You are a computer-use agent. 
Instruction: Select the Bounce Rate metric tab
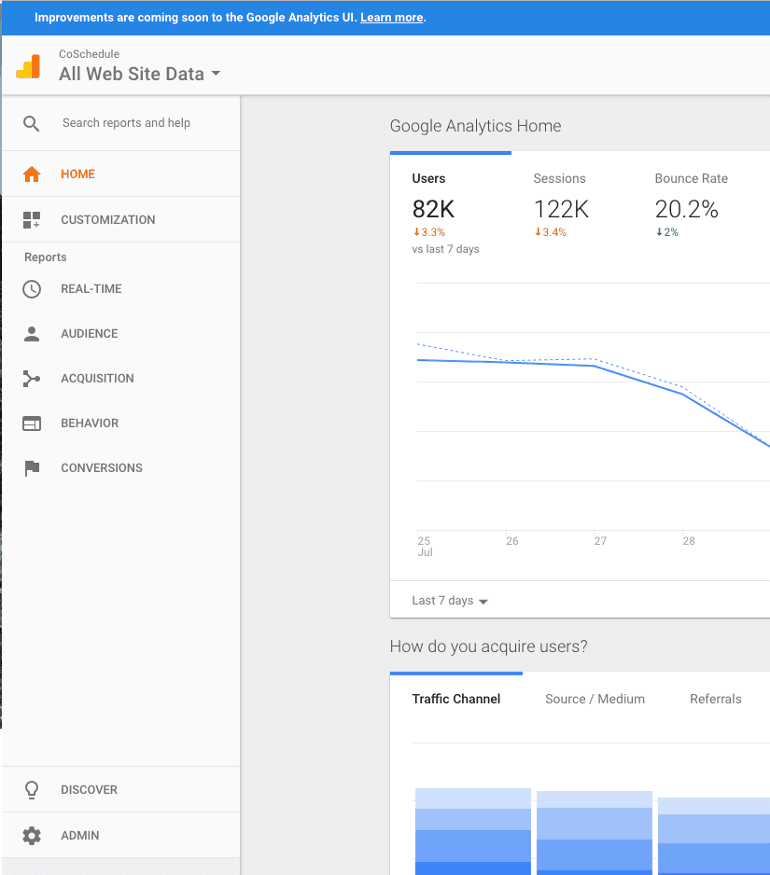(692, 207)
